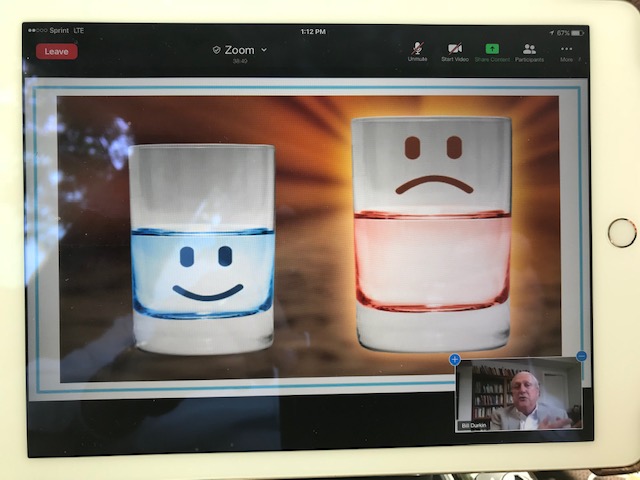Tap the Bill Durkin name label
The width and height of the screenshot is (640, 480).
coord(473,426)
